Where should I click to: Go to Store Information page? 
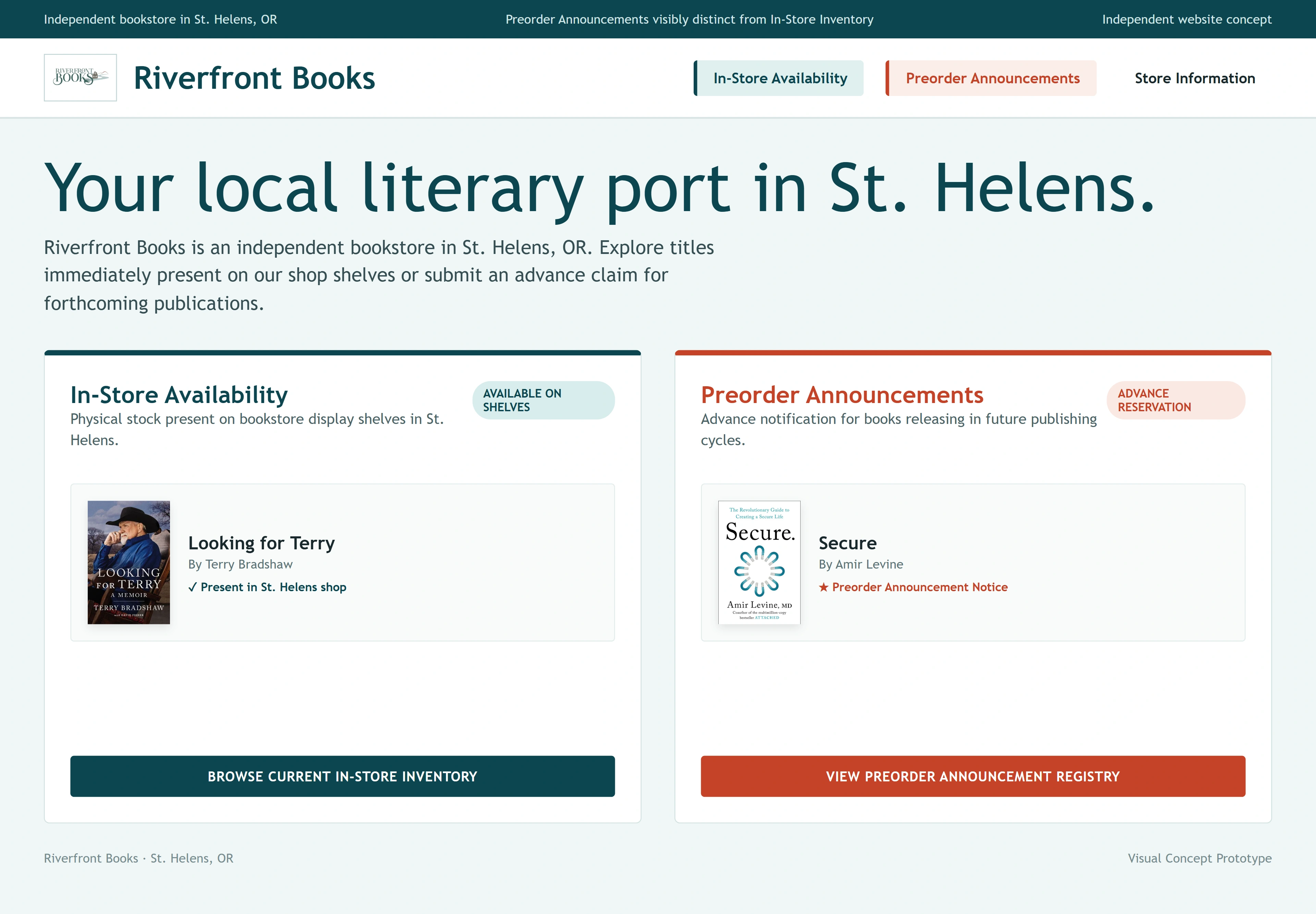[1195, 78]
